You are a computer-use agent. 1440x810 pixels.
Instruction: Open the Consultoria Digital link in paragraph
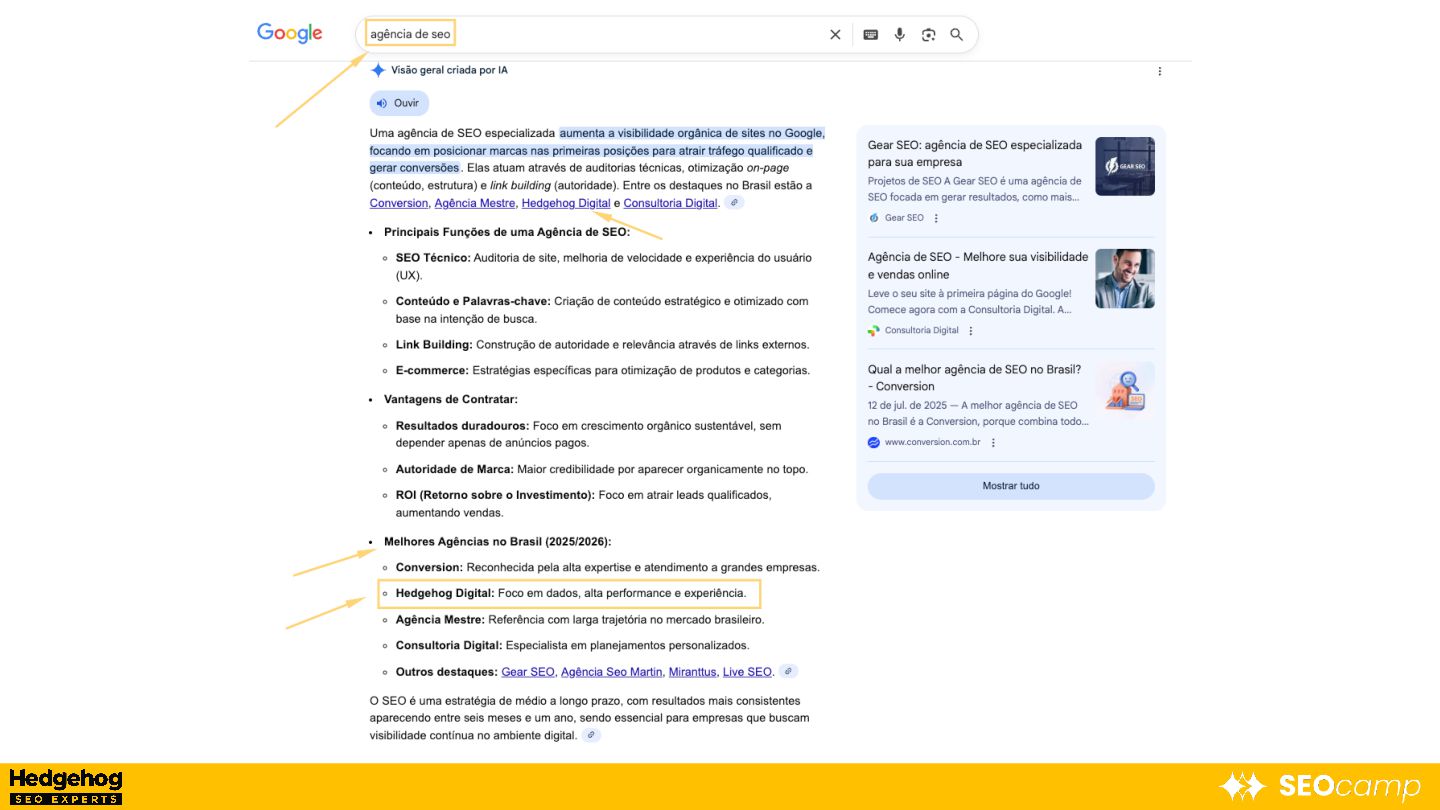pos(670,203)
